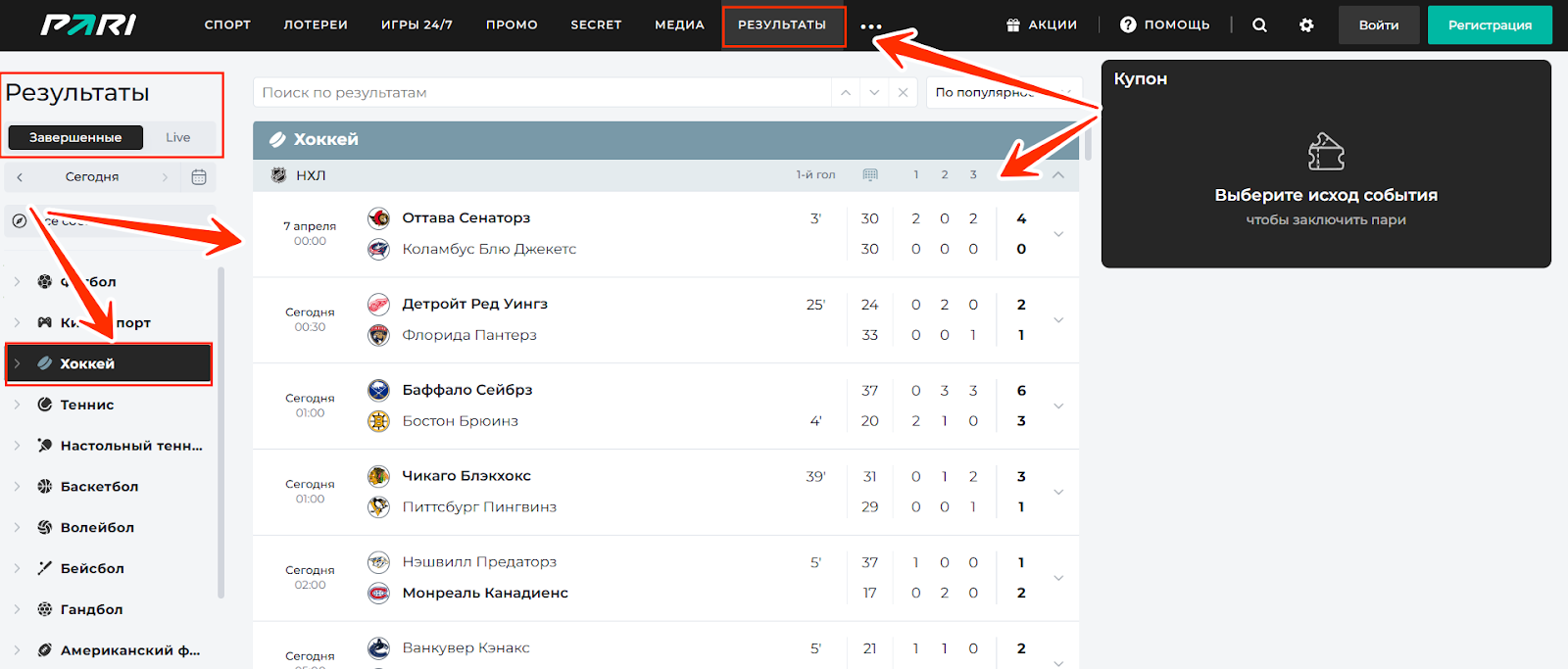Click the Ottawa Senators team logo

(378, 218)
